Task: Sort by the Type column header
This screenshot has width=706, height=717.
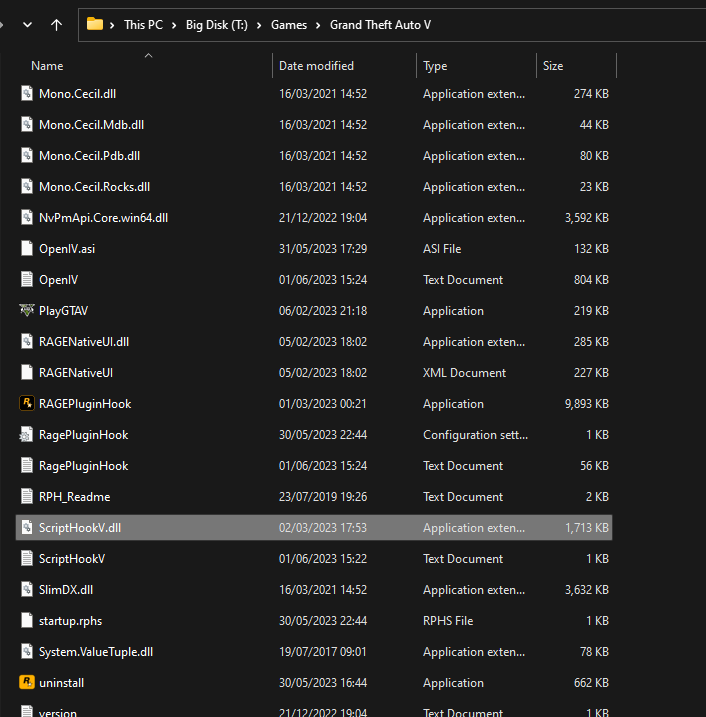Action: tap(435, 66)
